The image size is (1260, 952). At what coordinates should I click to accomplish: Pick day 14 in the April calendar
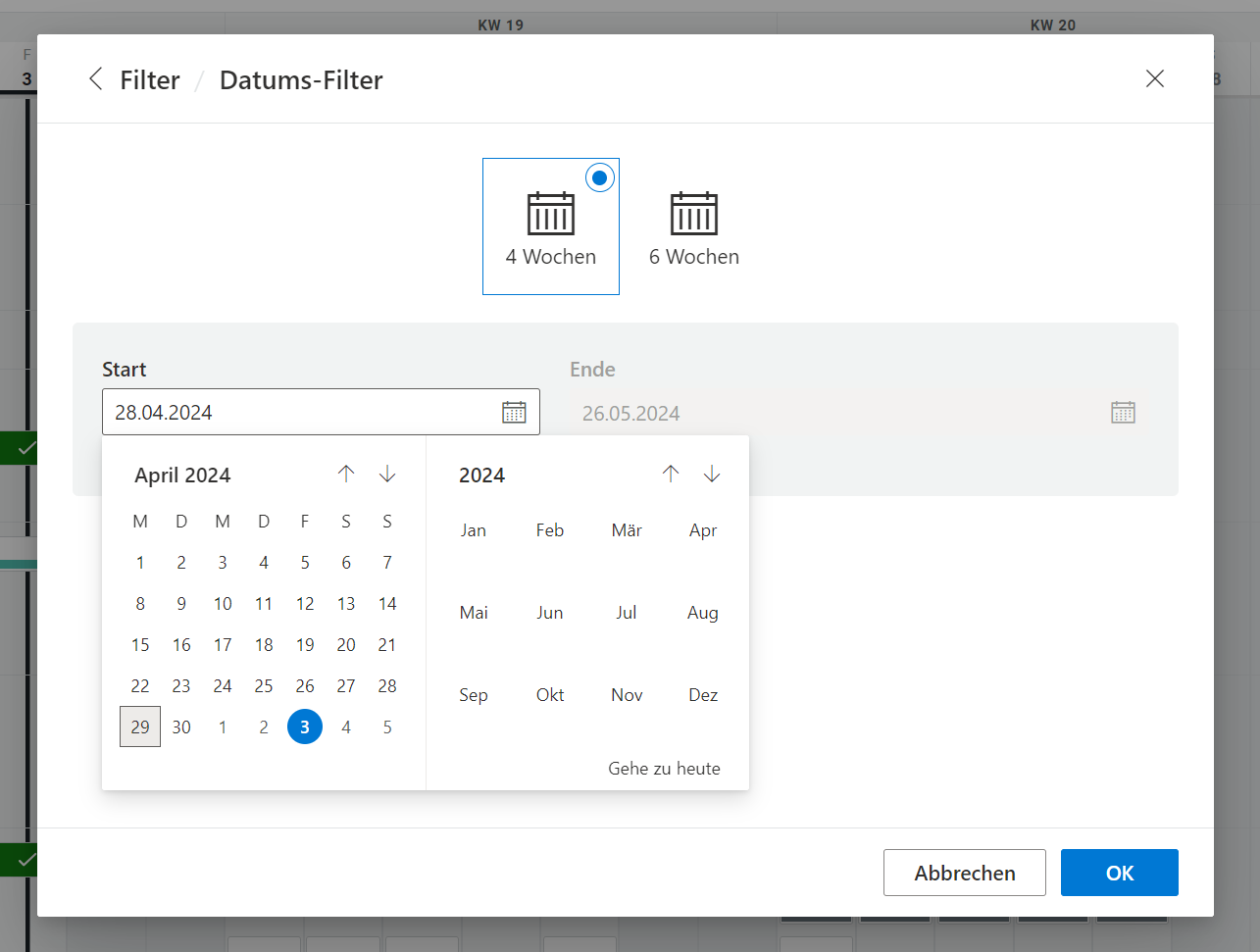(x=387, y=604)
